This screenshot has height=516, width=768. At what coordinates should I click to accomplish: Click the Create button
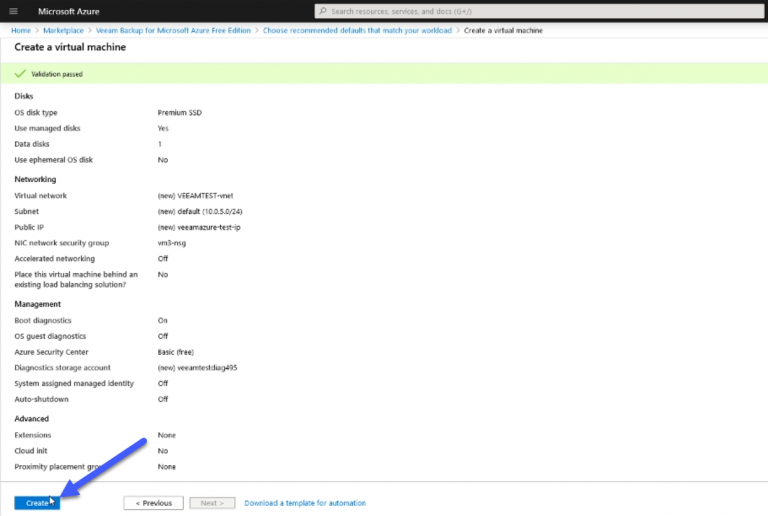click(37, 503)
